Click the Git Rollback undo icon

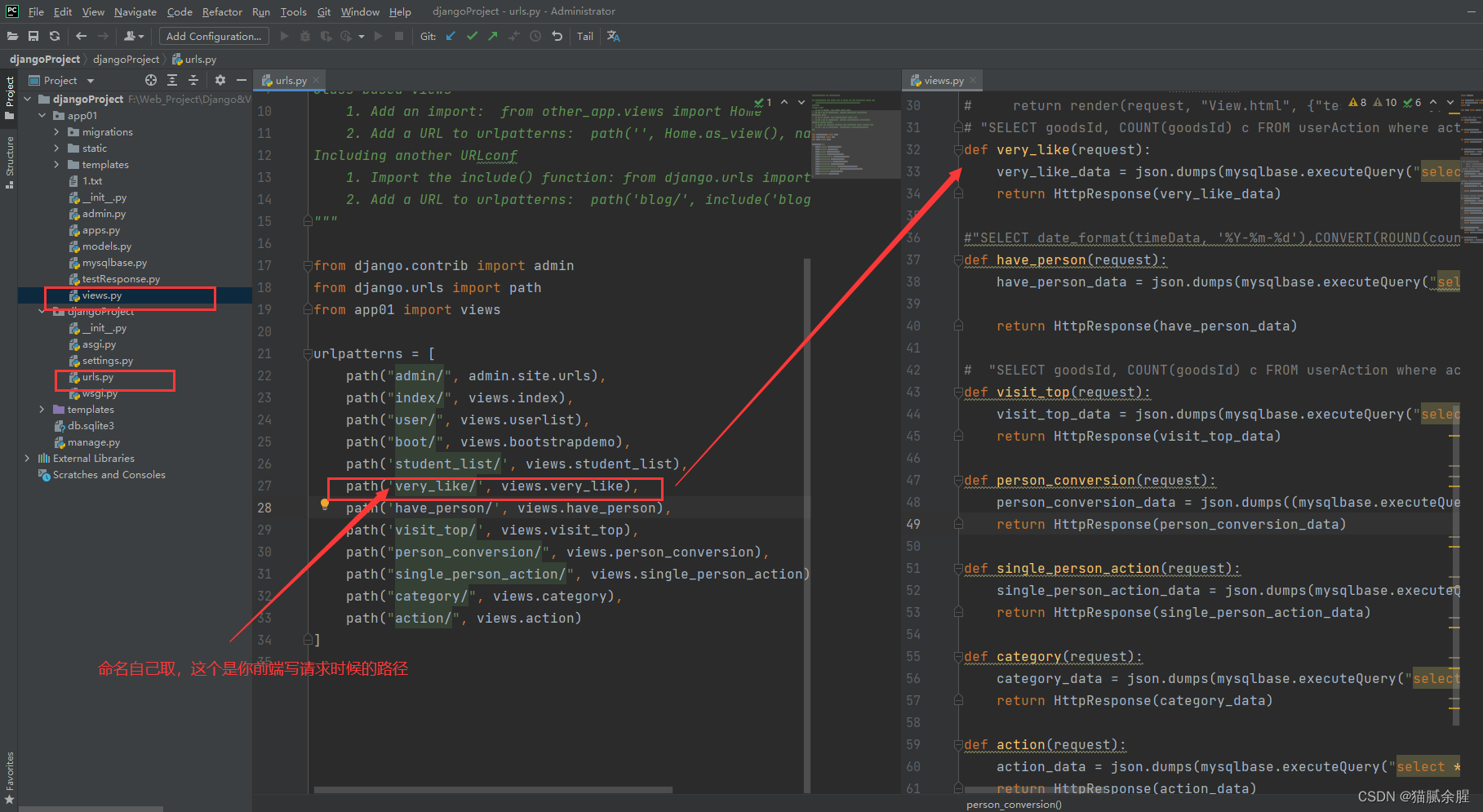(x=557, y=36)
